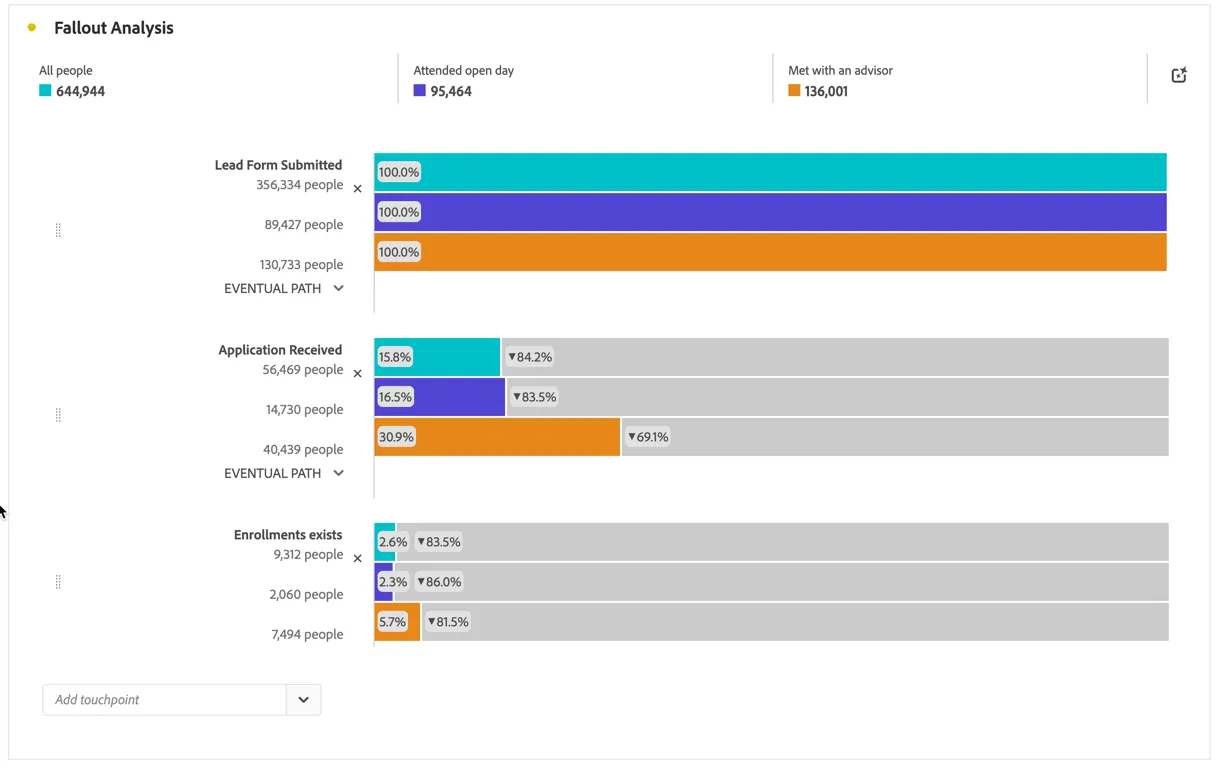Click the 9,312 people count
The width and height of the screenshot is (1218, 768).
[308, 555]
